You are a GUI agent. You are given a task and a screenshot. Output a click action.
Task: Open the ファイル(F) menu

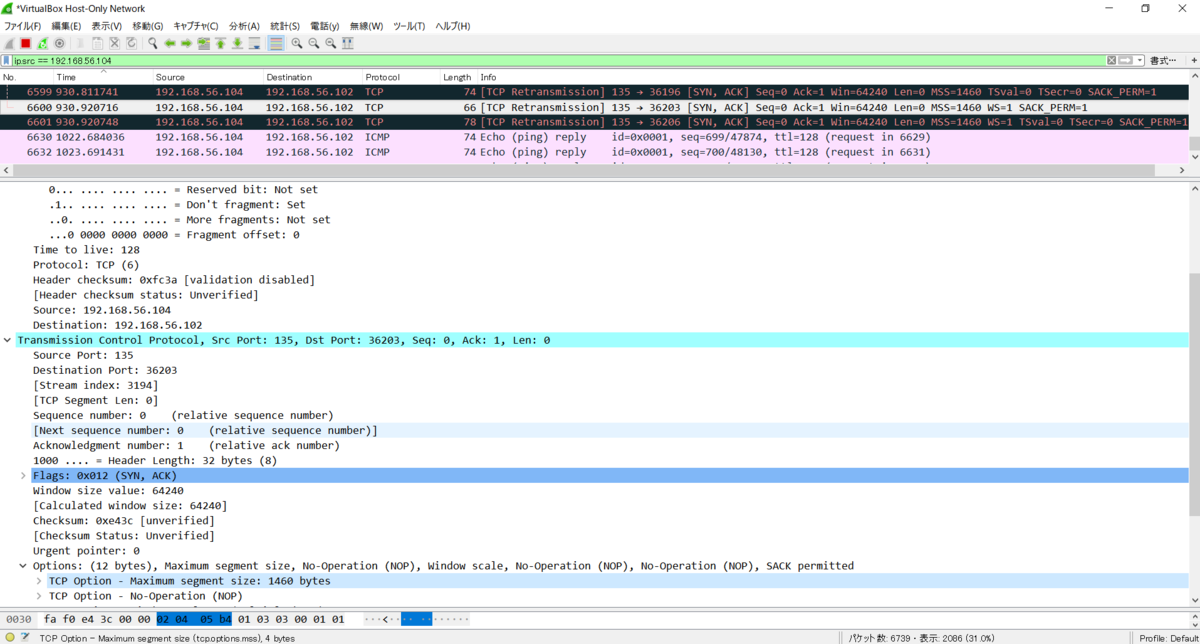(23, 26)
